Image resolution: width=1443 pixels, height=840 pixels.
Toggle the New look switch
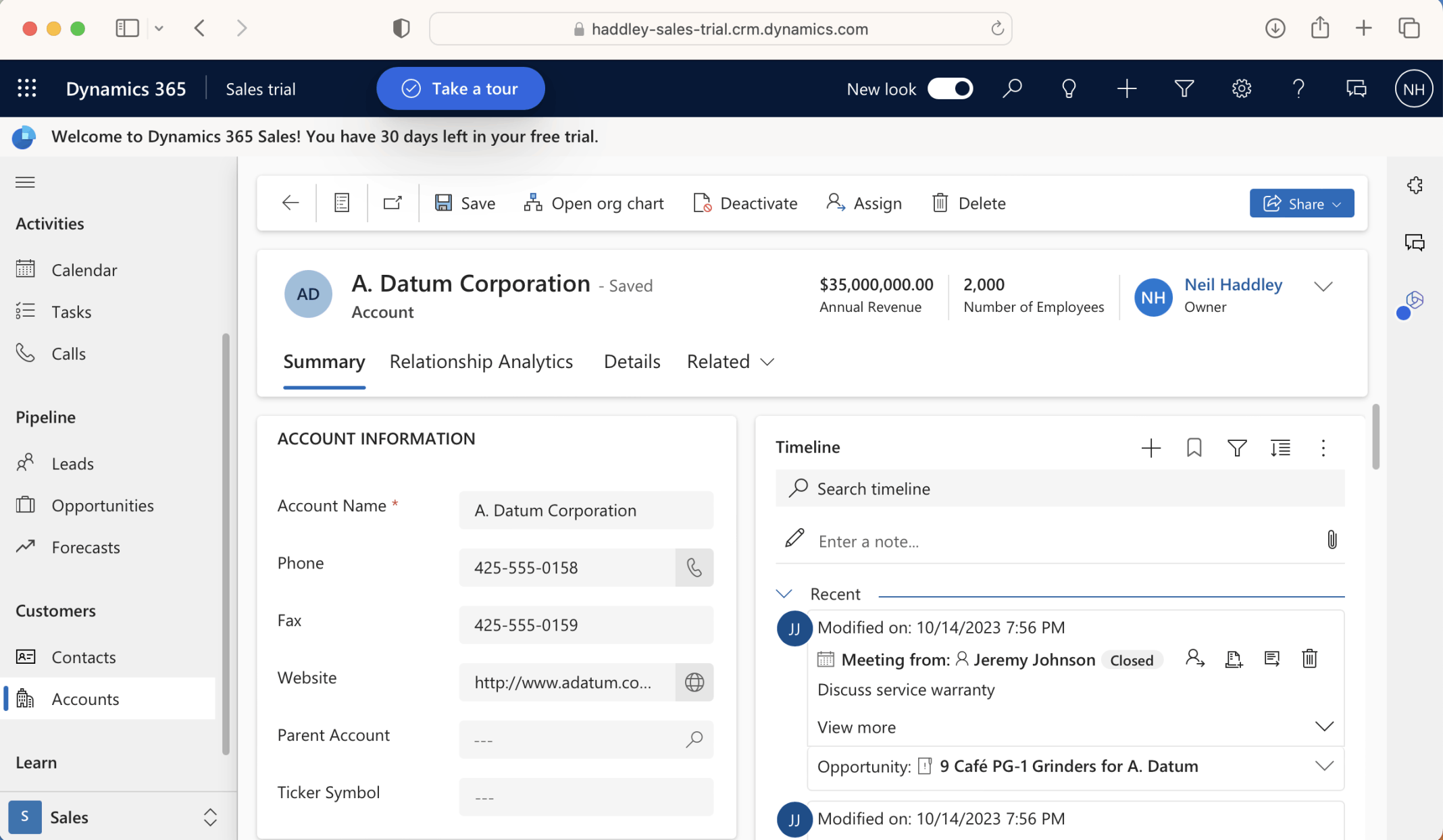[950, 88]
